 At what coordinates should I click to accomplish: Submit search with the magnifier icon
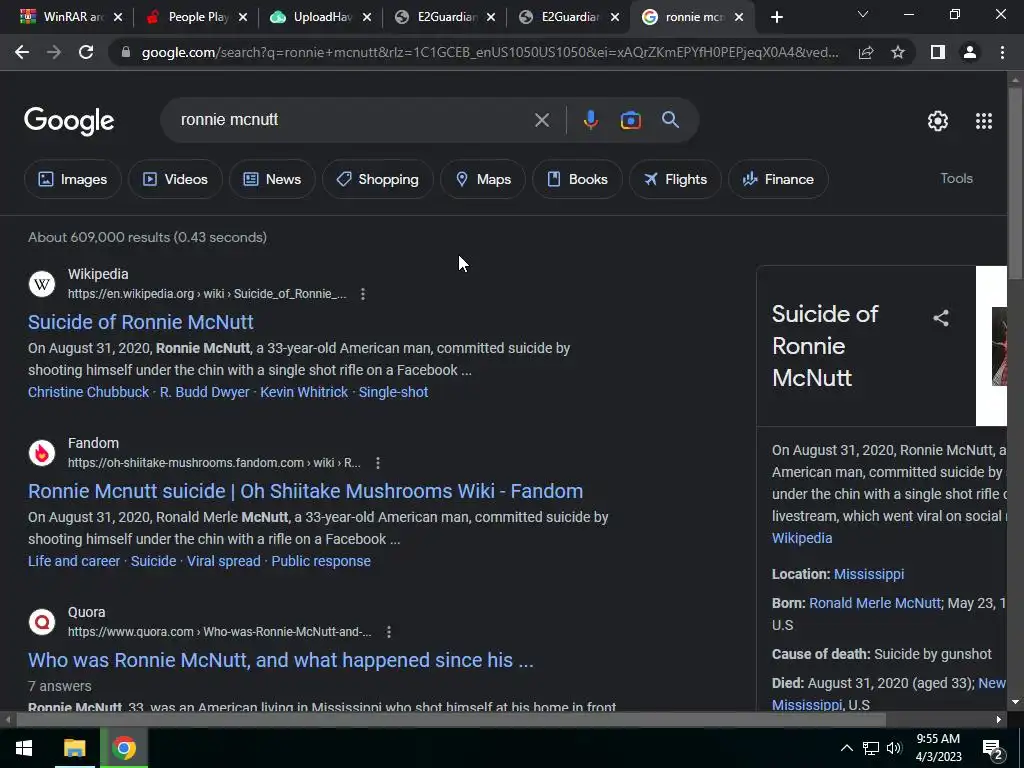670,120
